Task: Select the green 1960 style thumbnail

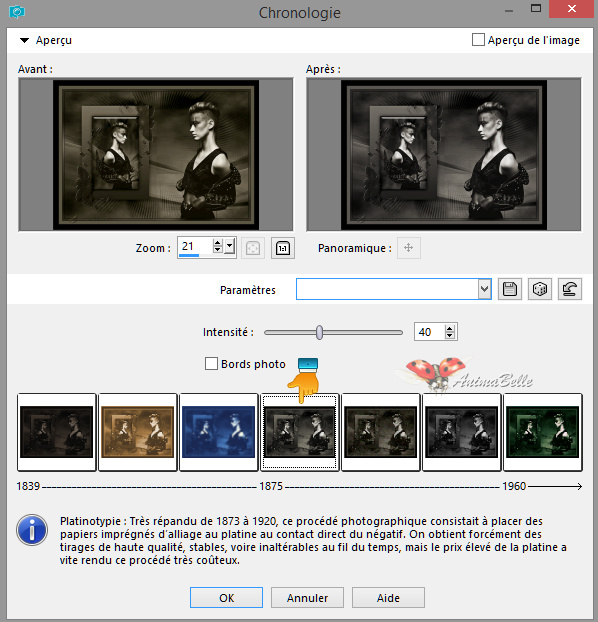Action: pyautogui.click(x=542, y=432)
